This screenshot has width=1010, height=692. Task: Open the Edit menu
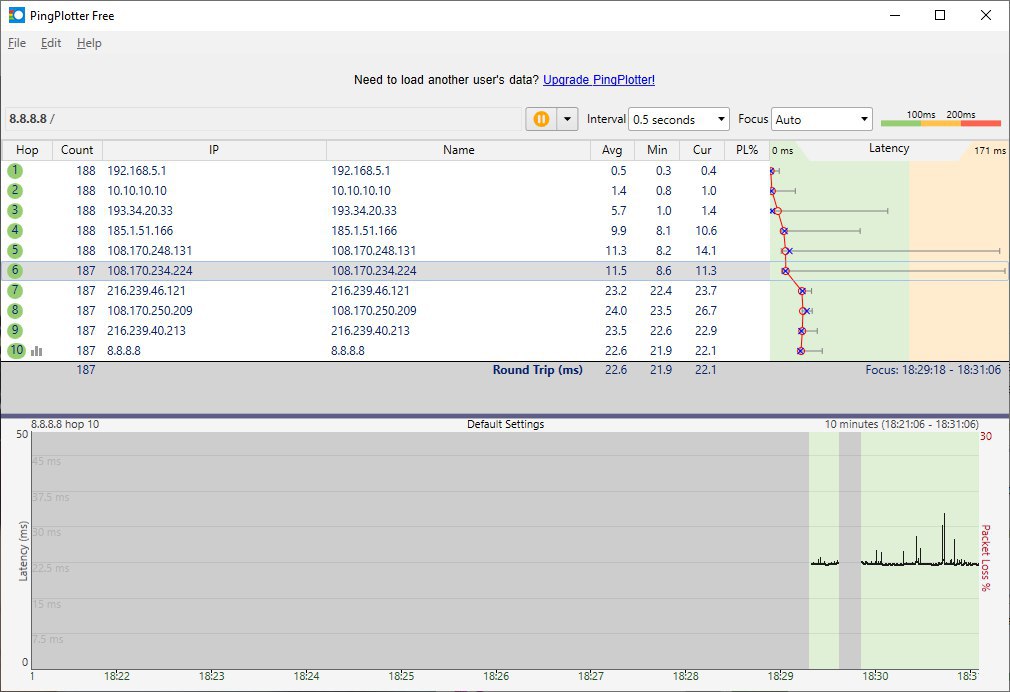click(x=51, y=43)
